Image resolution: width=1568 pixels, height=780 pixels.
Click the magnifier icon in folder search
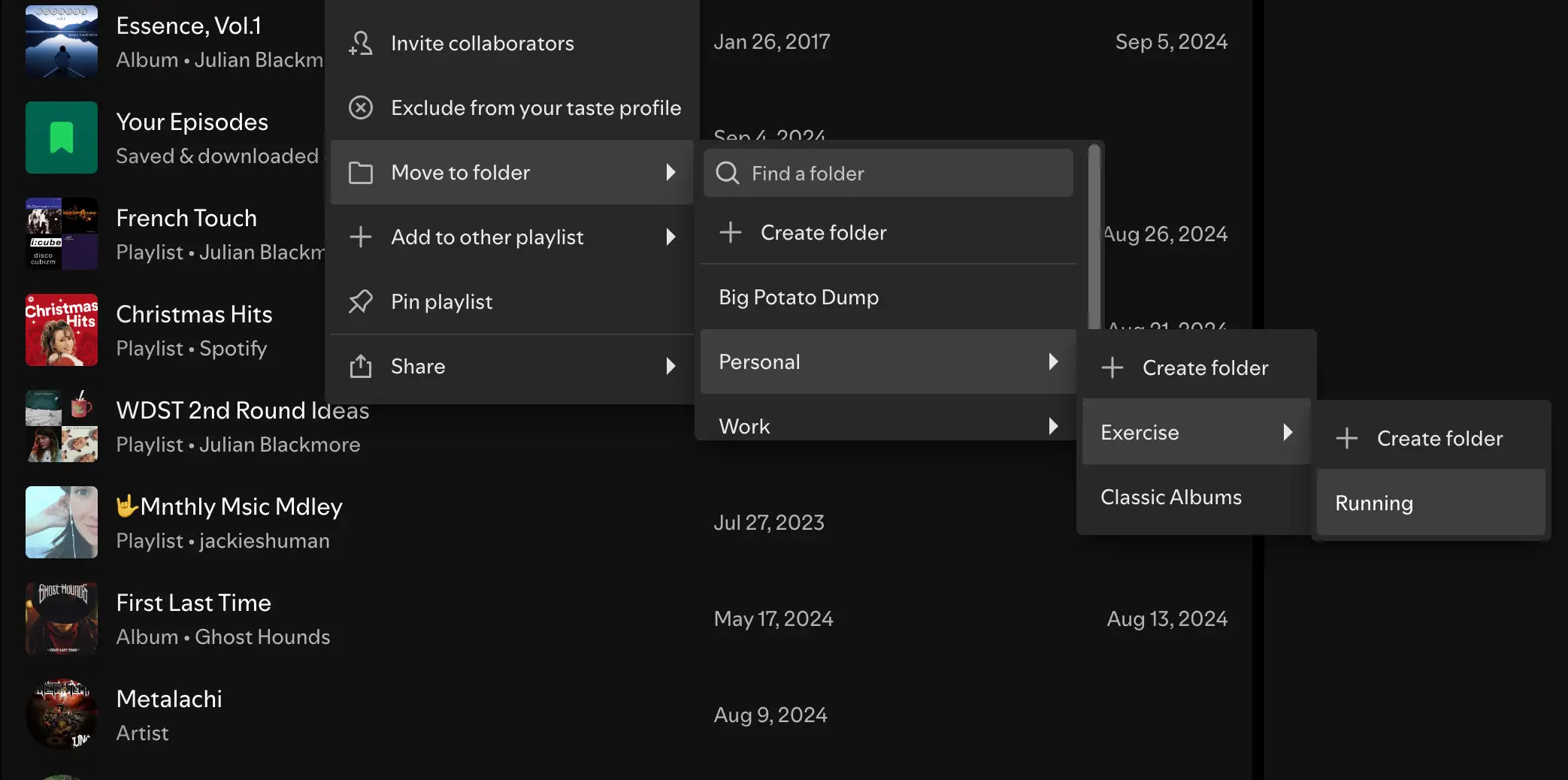[x=728, y=174]
